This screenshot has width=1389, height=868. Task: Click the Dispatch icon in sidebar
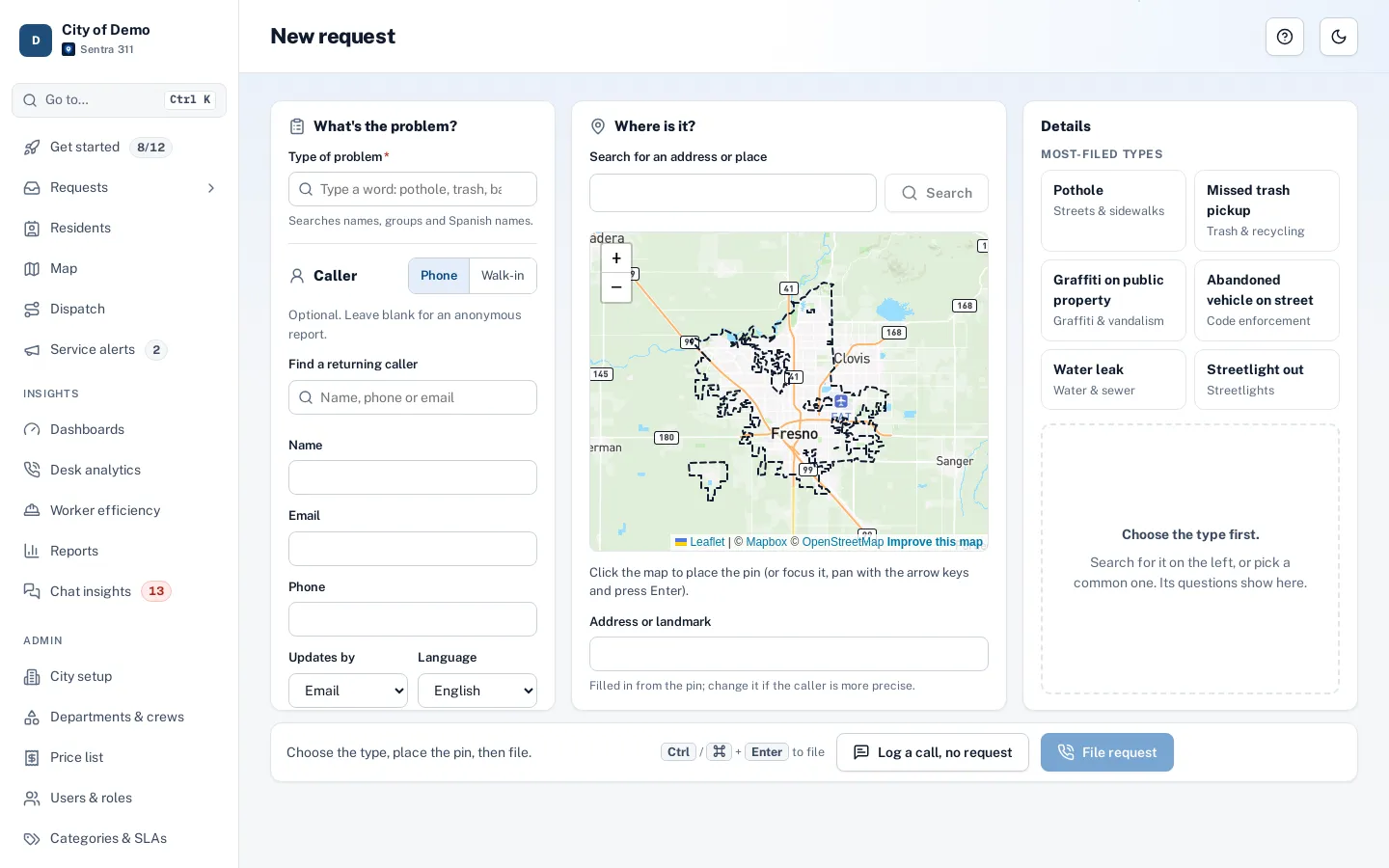32,310
